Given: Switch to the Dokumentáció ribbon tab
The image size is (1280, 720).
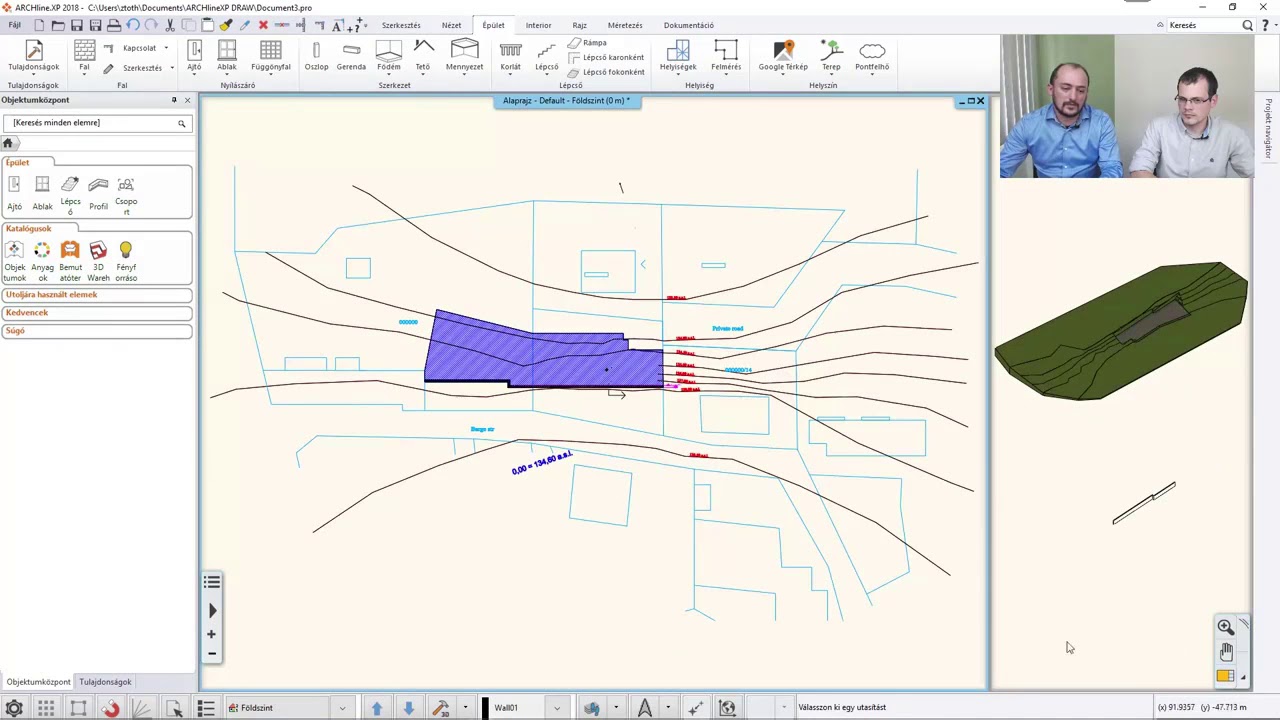Looking at the screenshot, I should (688, 25).
